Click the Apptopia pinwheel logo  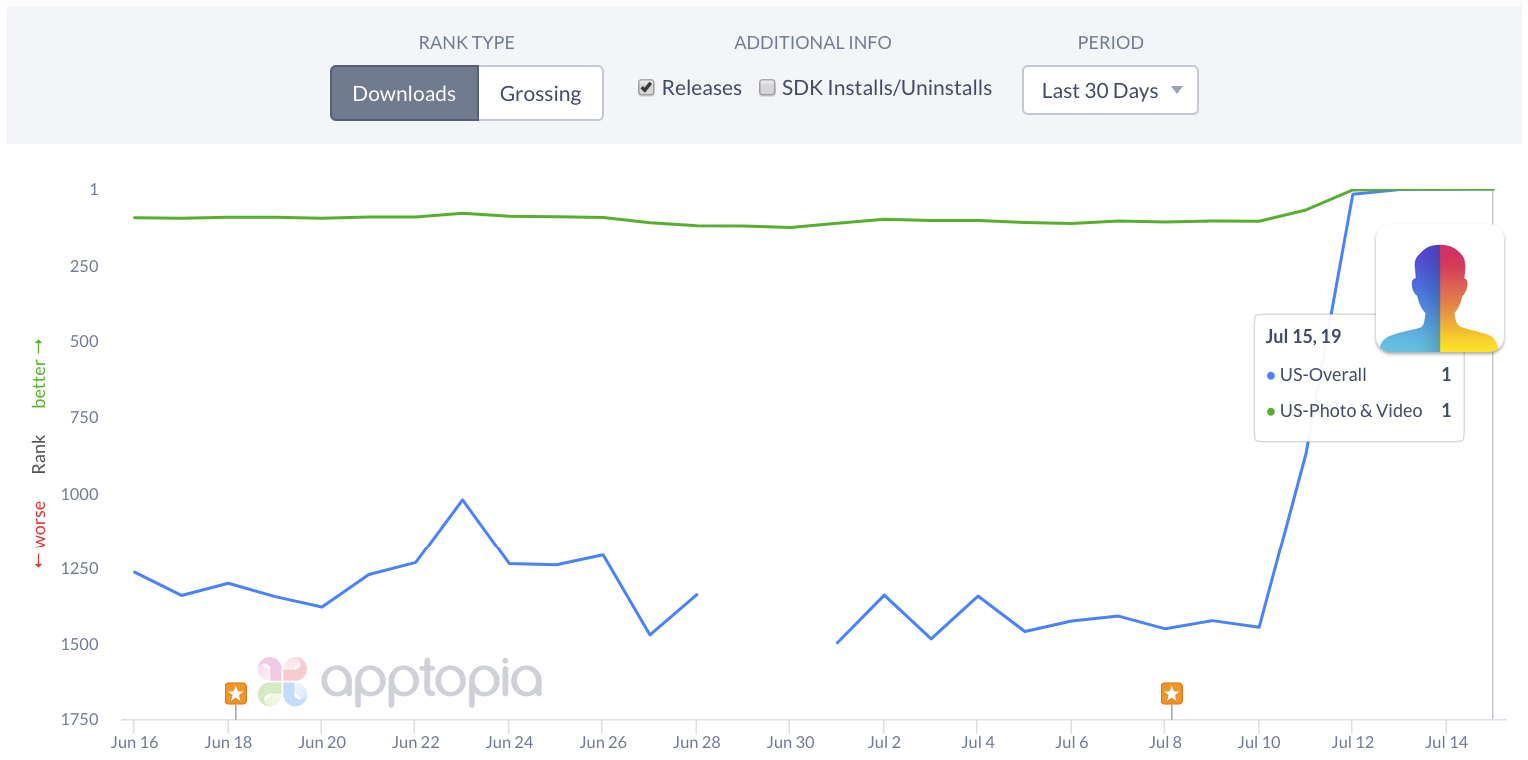coord(282,682)
